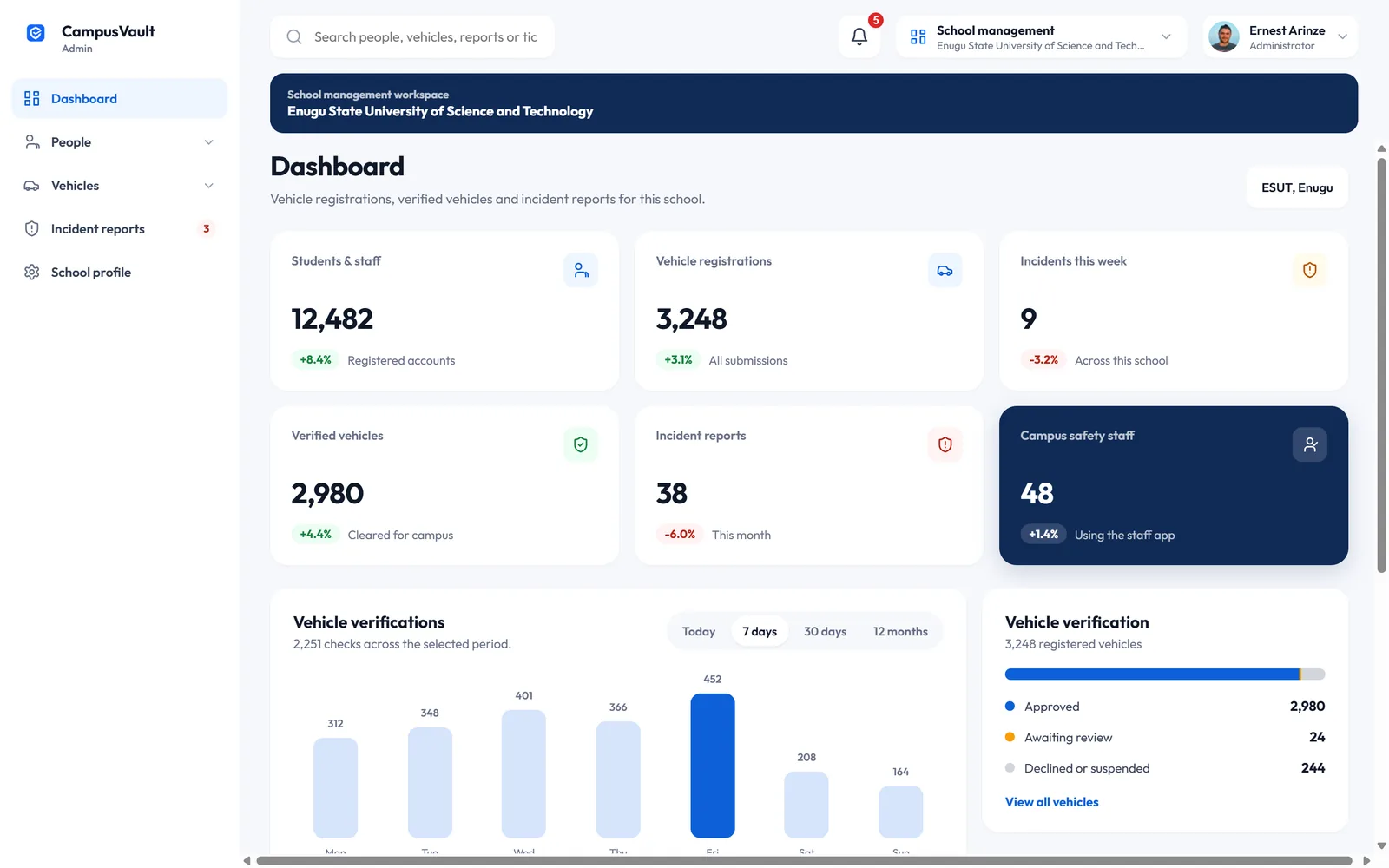Screen dimensions: 1389x868
Task: Click the Incident reports badge showing 3
Action: pos(206,229)
